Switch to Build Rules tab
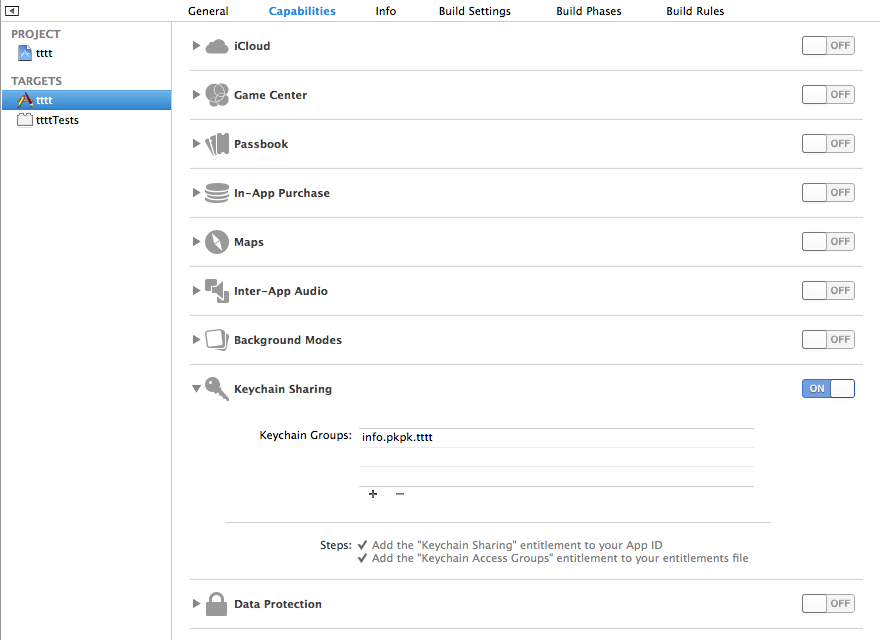Image resolution: width=880 pixels, height=640 pixels. 695,11
